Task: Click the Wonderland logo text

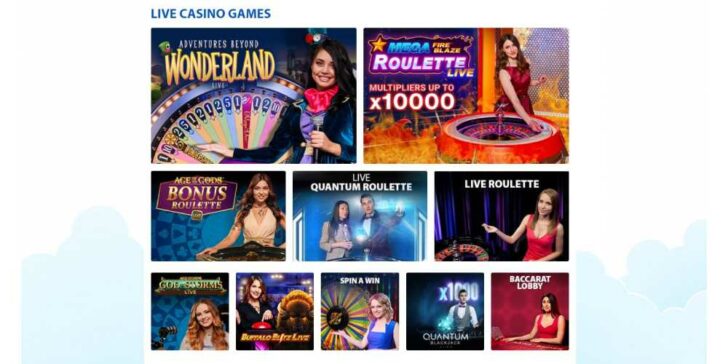Action: click(220, 67)
